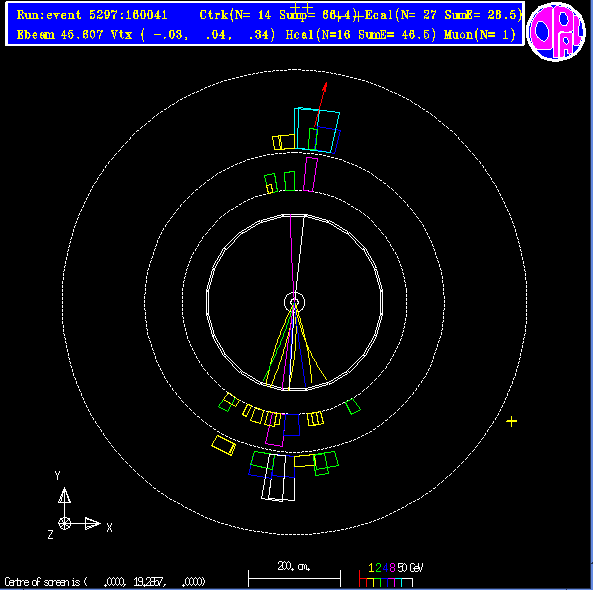
Task: Click the 200 cm scale bar
Action: [x=294, y=578]
